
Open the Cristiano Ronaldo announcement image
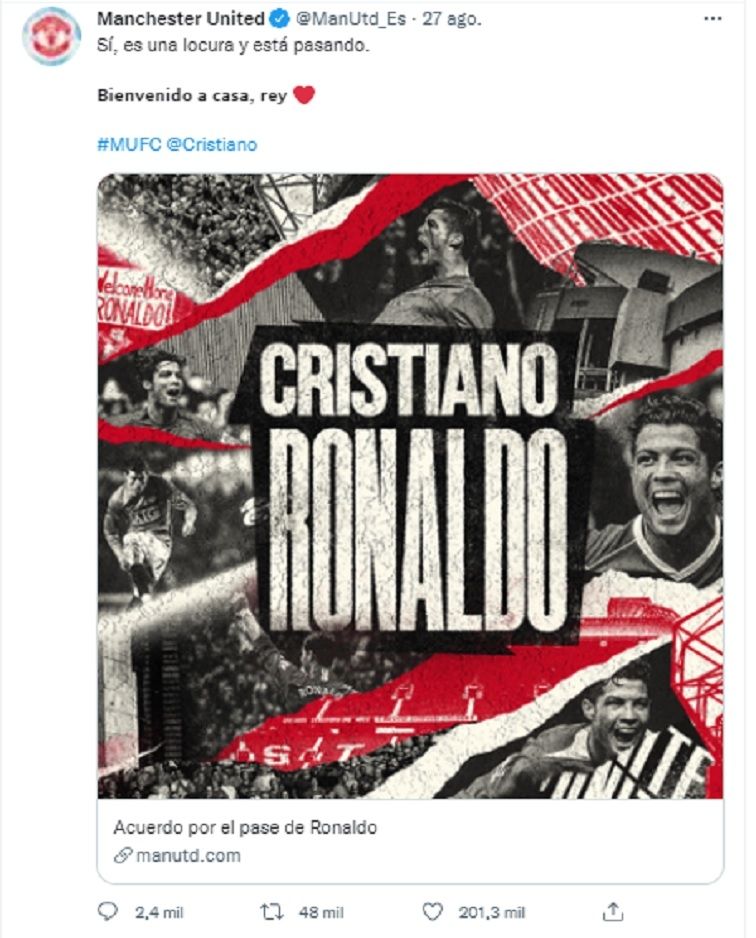coord(410,485)
